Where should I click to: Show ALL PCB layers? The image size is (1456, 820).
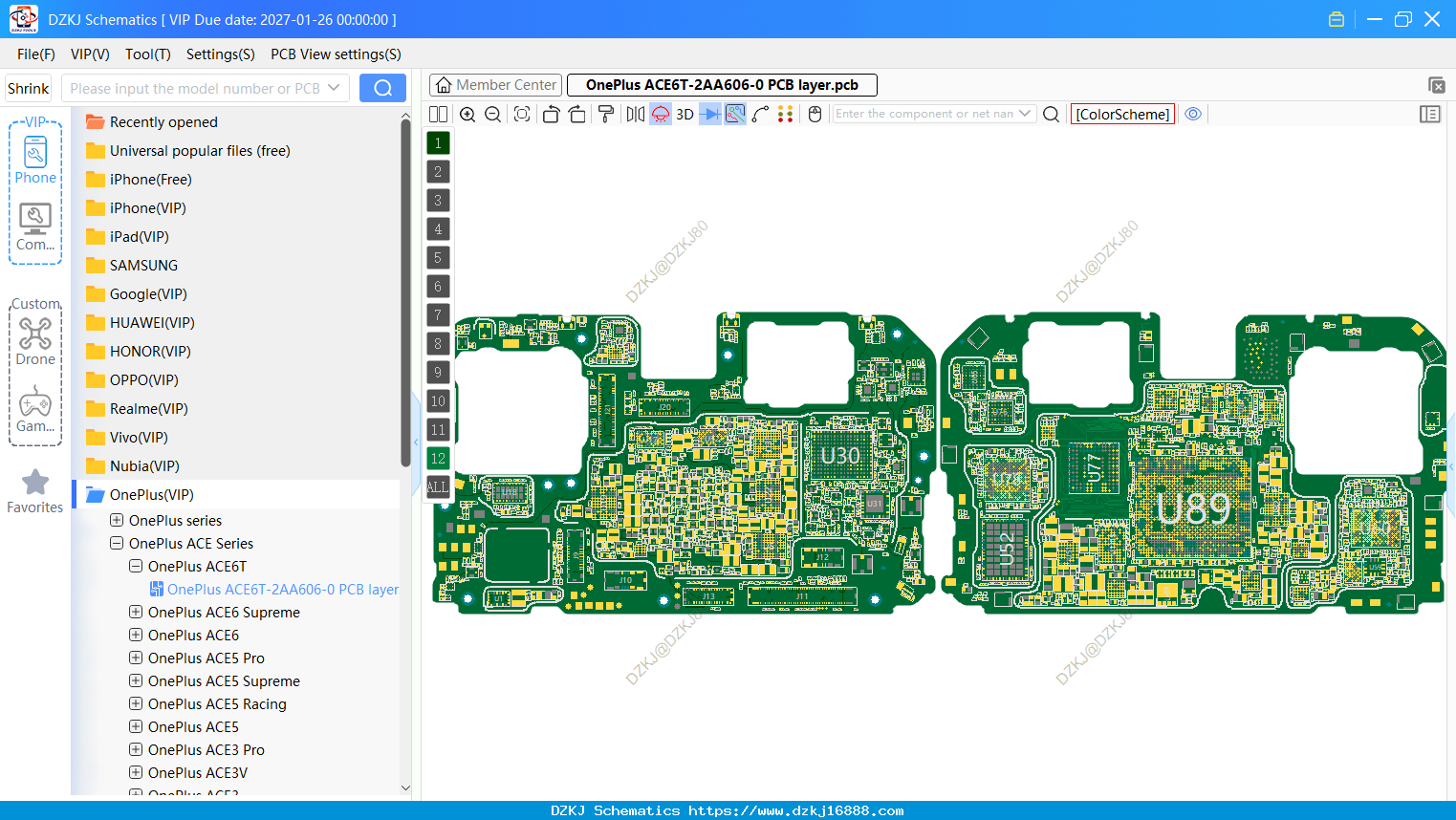(438, 486)
